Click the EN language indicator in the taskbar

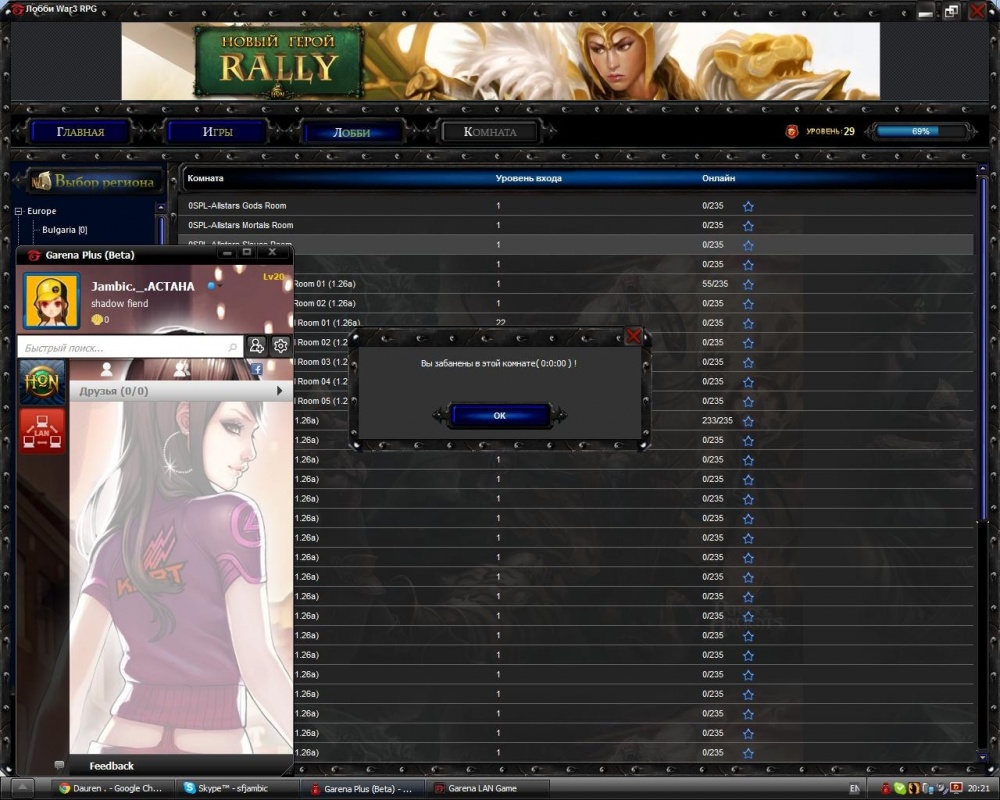pyautogui.click(x=855, y=789)
